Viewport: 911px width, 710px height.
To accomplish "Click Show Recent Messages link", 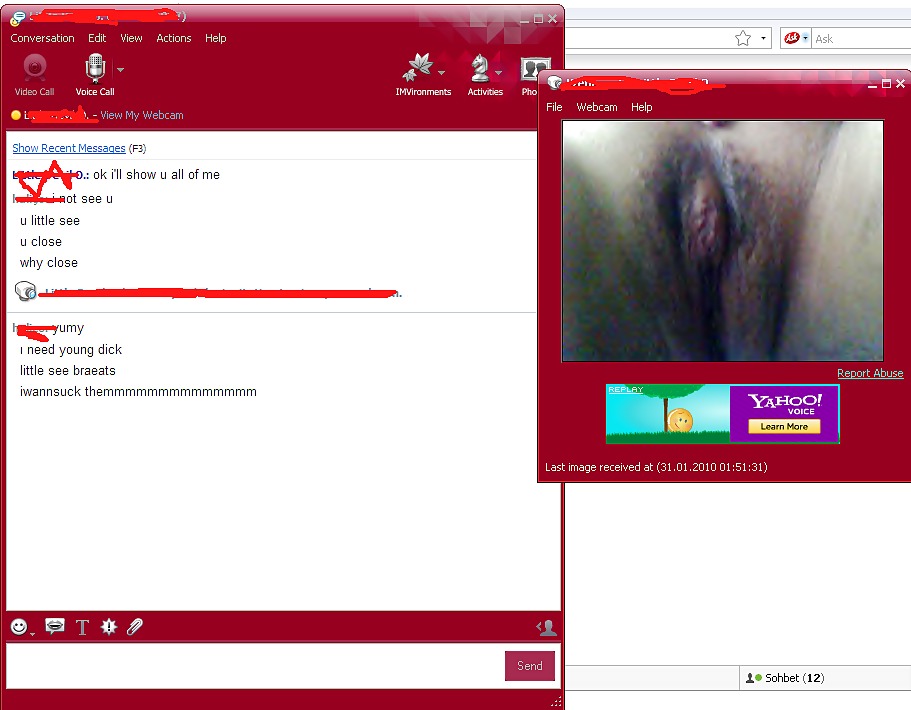I will click(69, 148).
